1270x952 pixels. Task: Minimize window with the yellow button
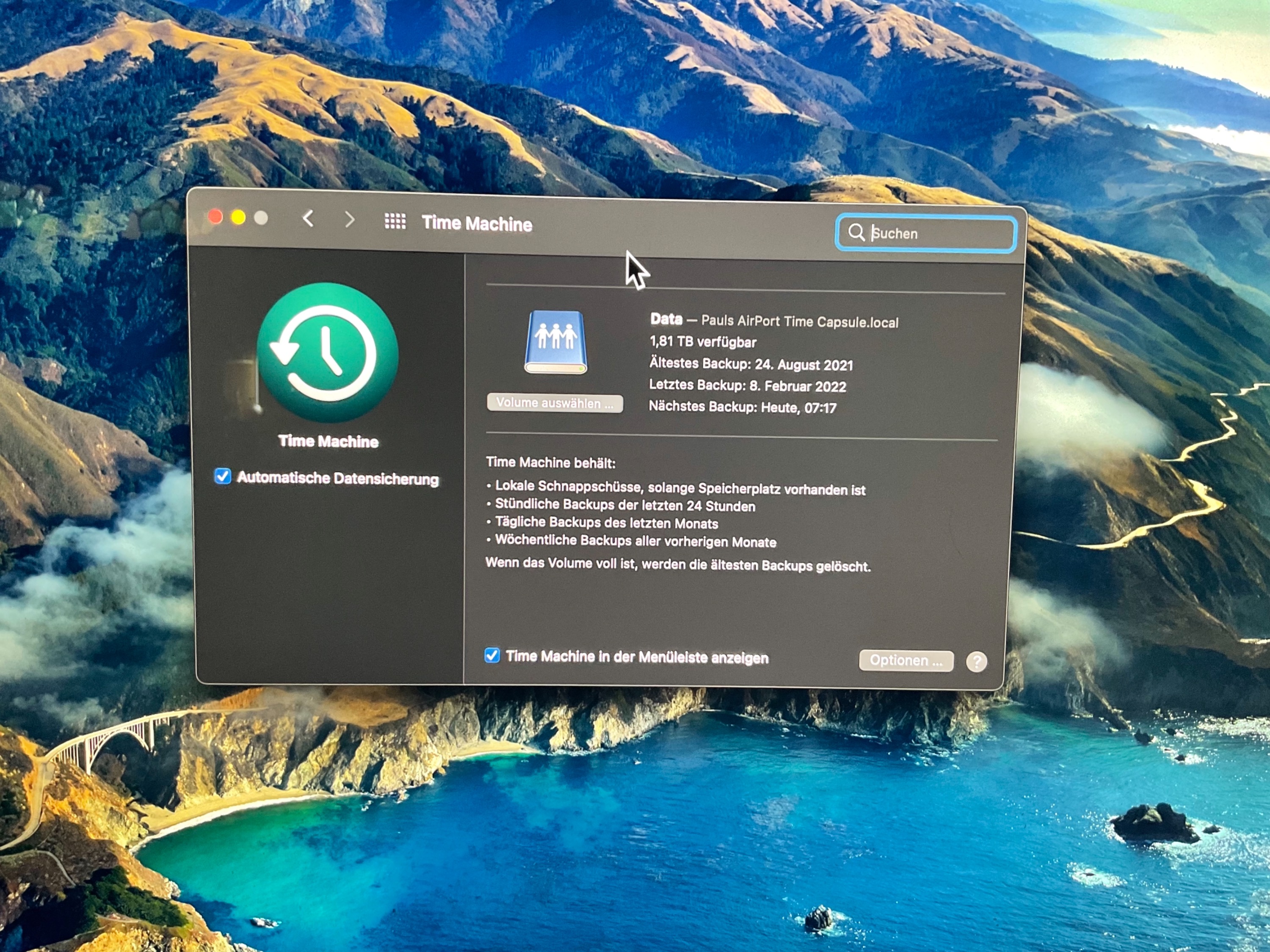click(x=238, y=217)
